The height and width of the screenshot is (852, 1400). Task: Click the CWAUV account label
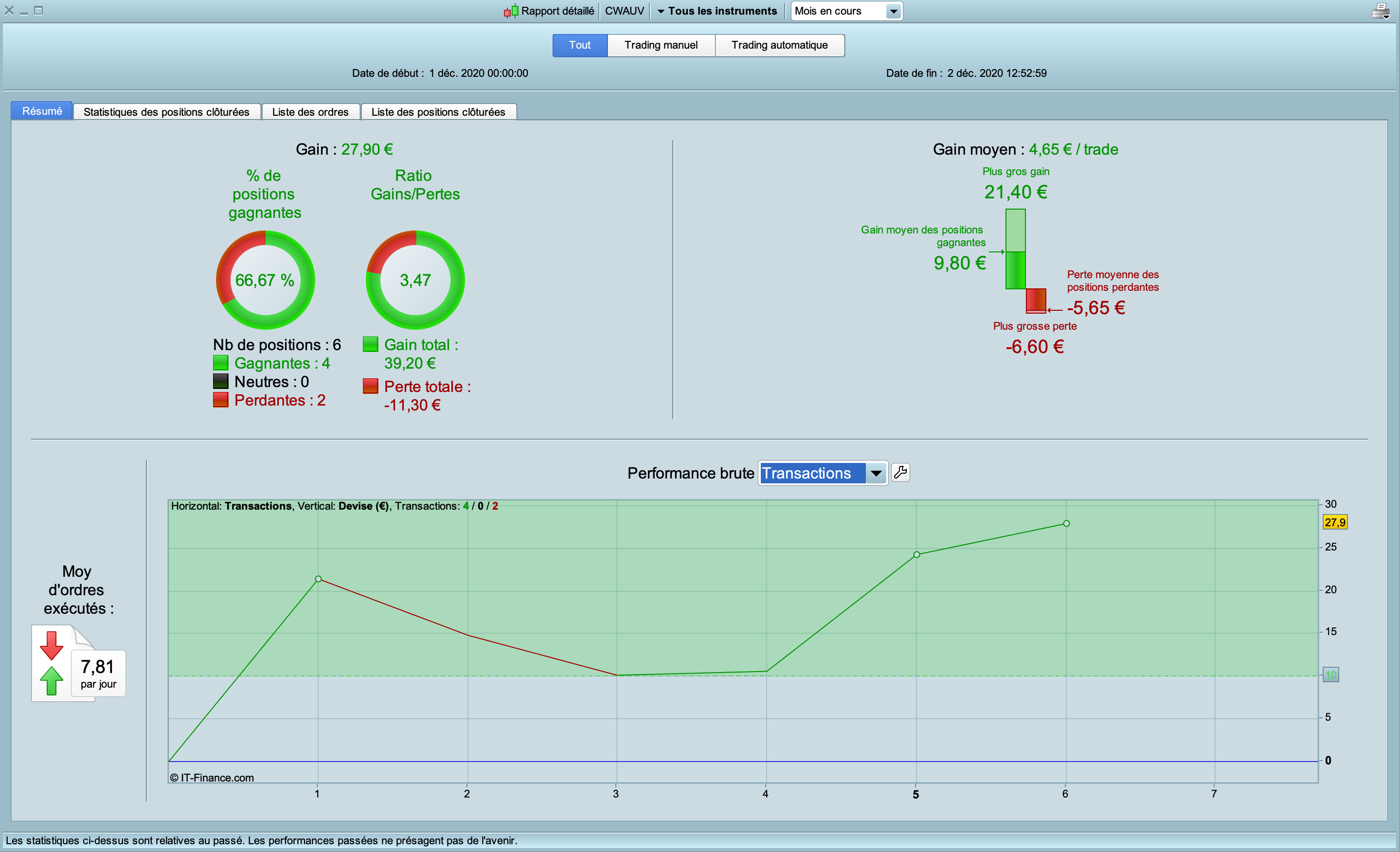coord(624,11)
